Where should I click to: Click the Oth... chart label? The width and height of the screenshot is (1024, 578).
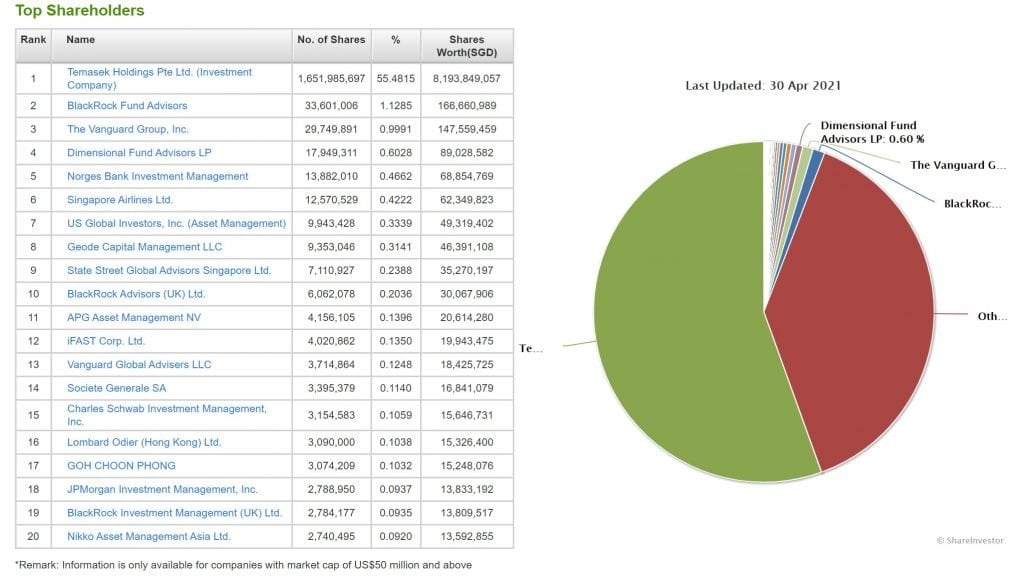click(x=992, y=316)
